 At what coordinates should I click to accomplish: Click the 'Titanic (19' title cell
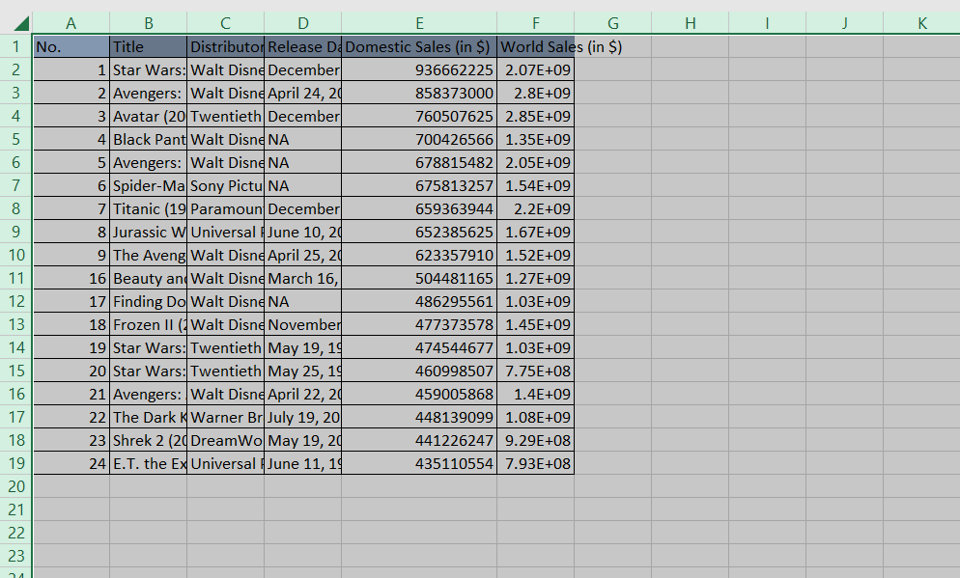point(148,209)
